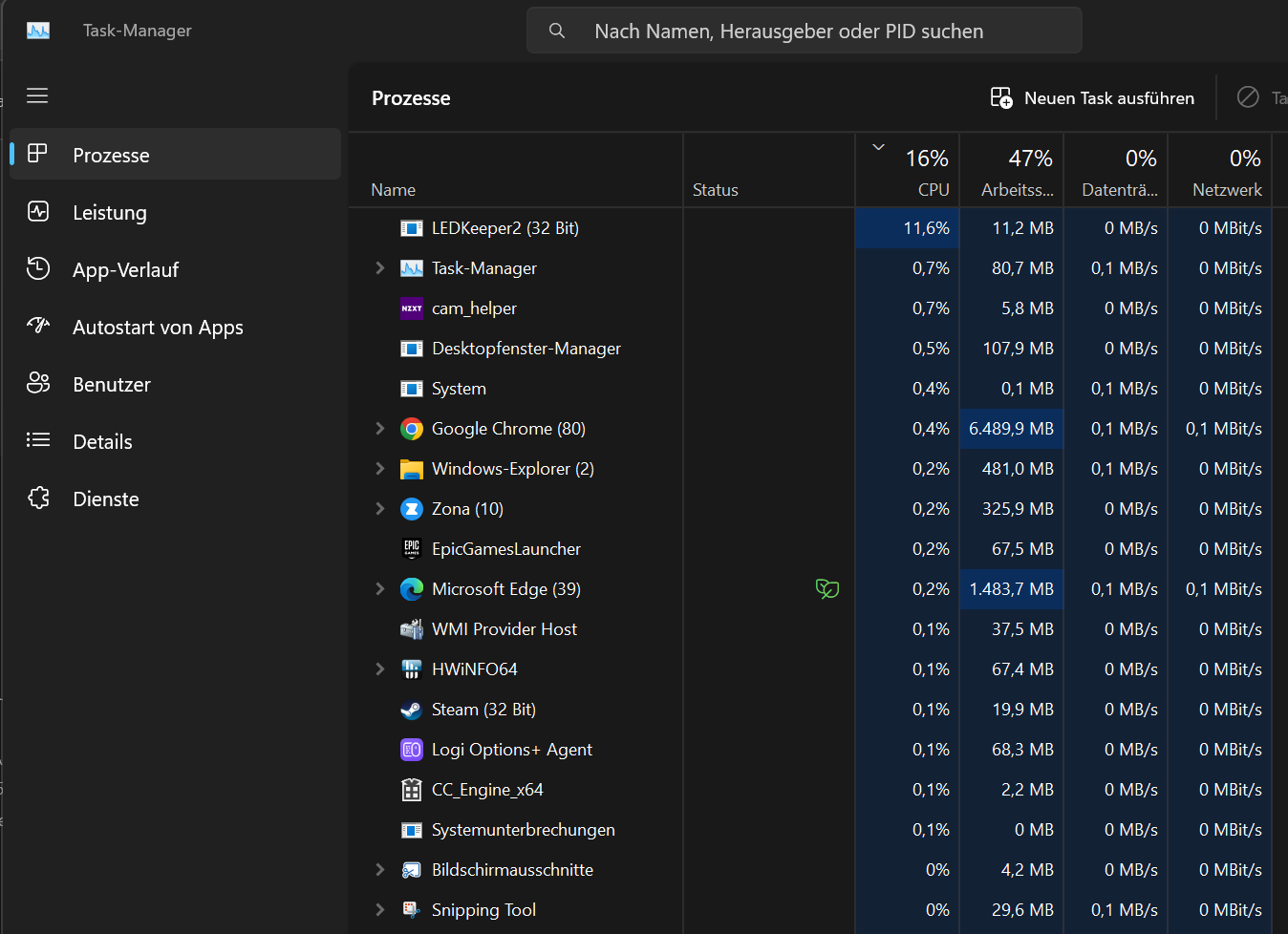The height and width of the screenshot is (934, 1288).
Task: Expand the HWiNFO64 process group
Action: (x=380, y=669)
